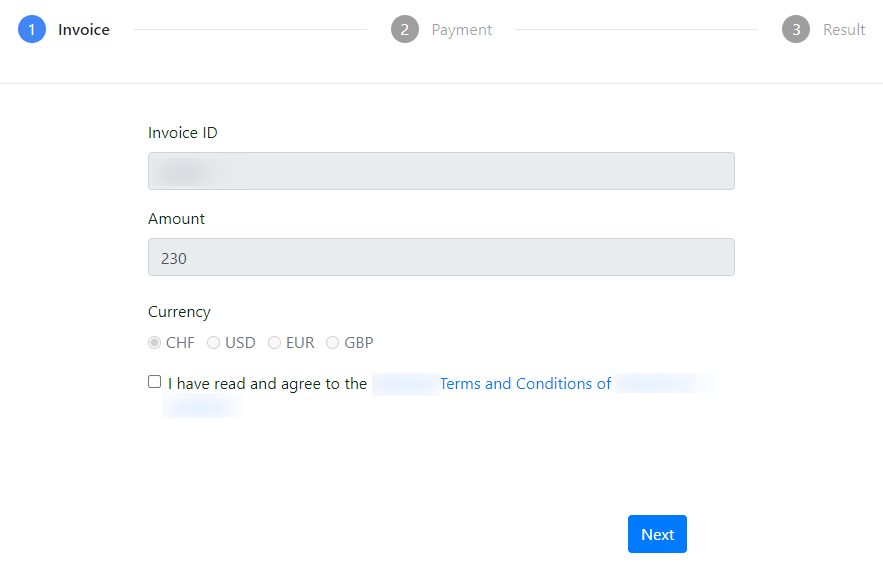
Task: Open the Terms and Conditions link
Action: click(525, 384)
